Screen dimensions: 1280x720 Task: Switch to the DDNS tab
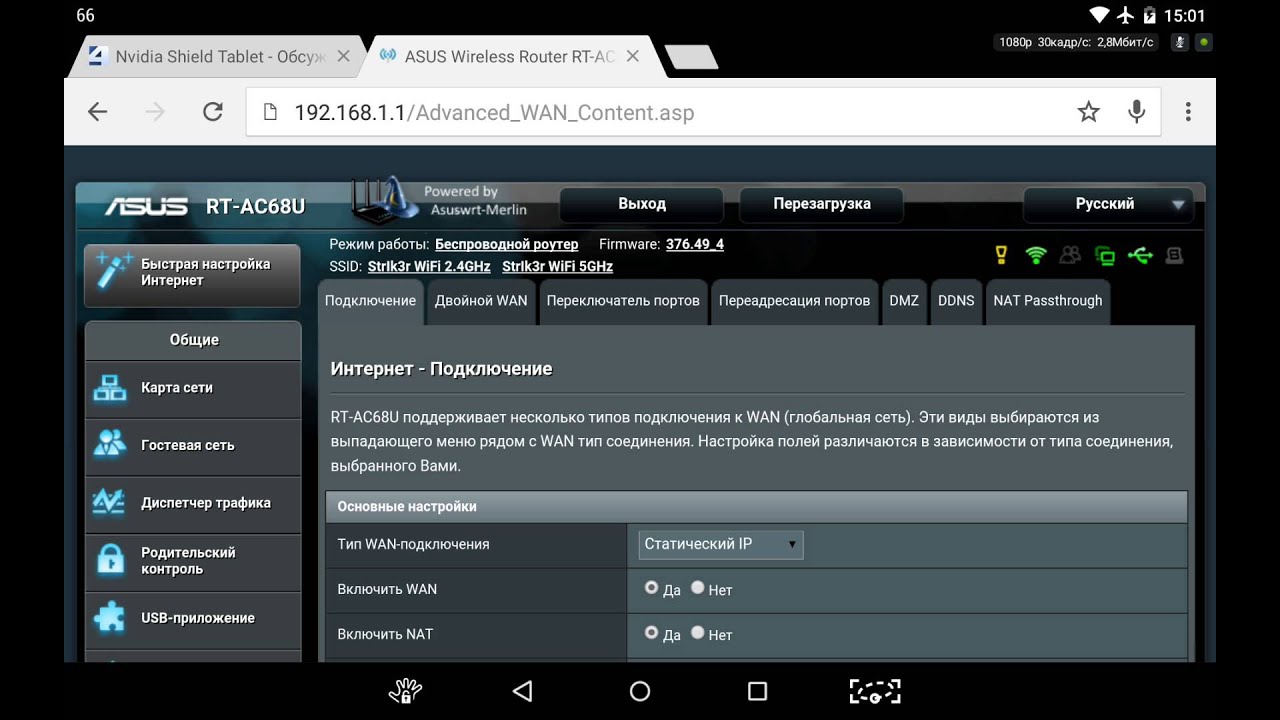coord(956,301)
